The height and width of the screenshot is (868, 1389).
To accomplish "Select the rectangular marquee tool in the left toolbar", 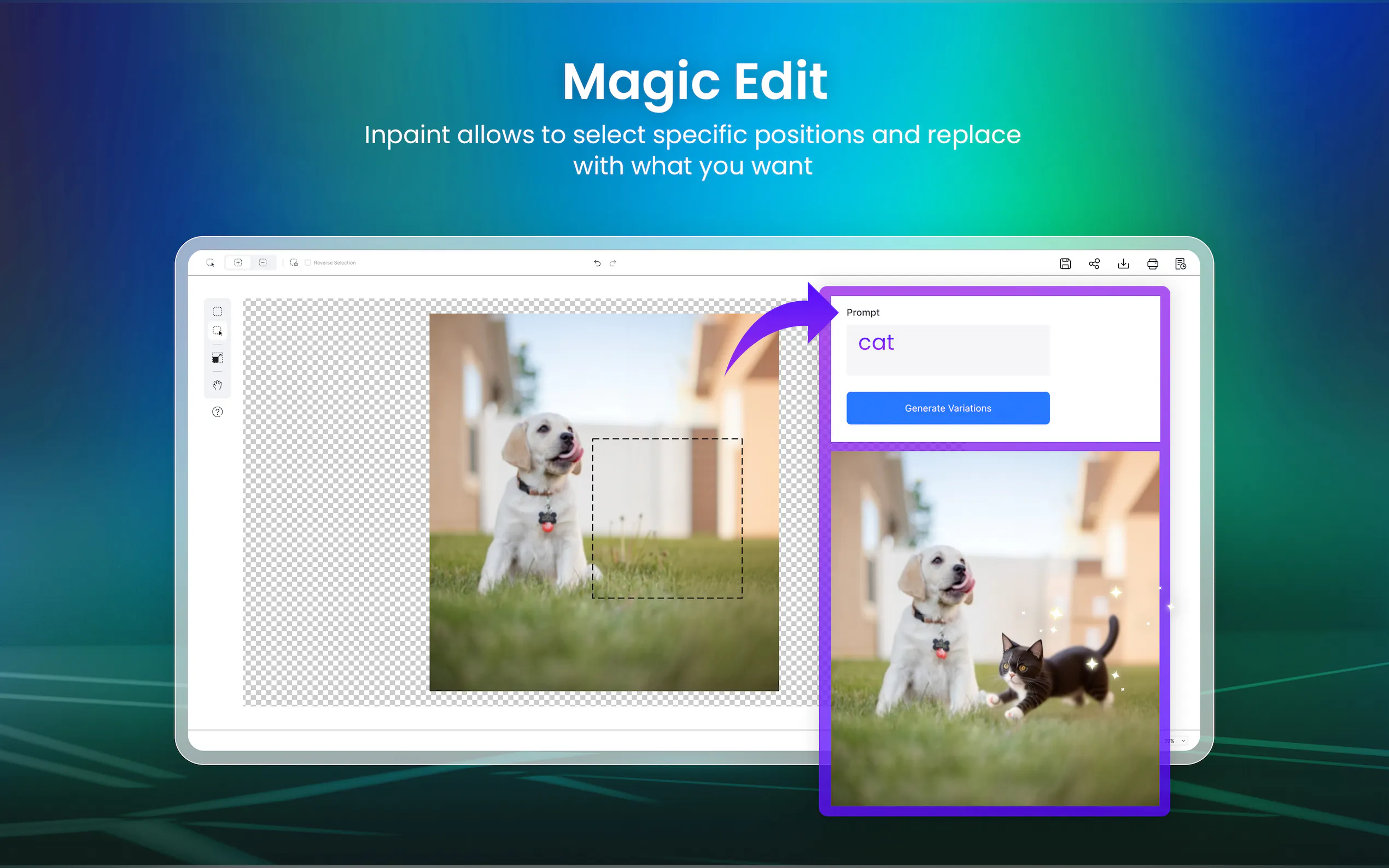I will [217, 311].
